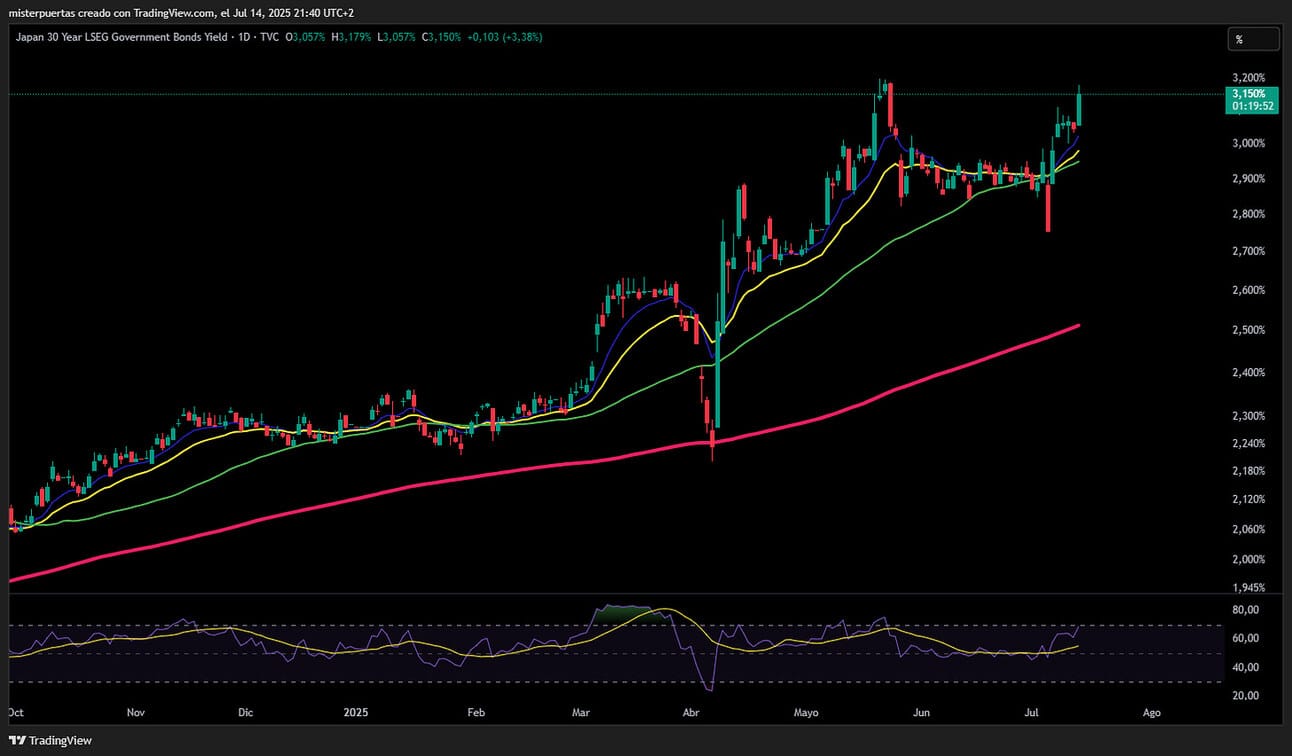Image resolution: width=1292 pixels, height=756 pixels.
Task: Click the TradingView logo at bottom left
Action: 50,740
